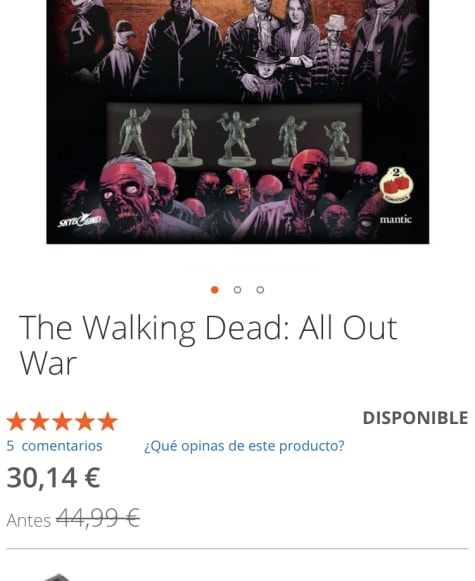Click the DISPONIBLE availability label

pyautogui.click(x=415, y=418)
